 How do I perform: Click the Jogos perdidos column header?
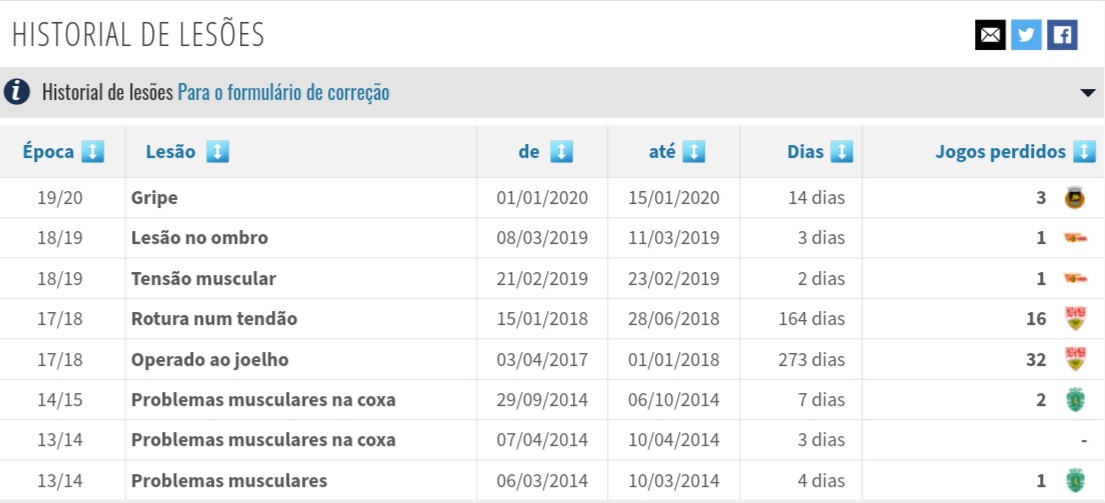pos(1000,152)
